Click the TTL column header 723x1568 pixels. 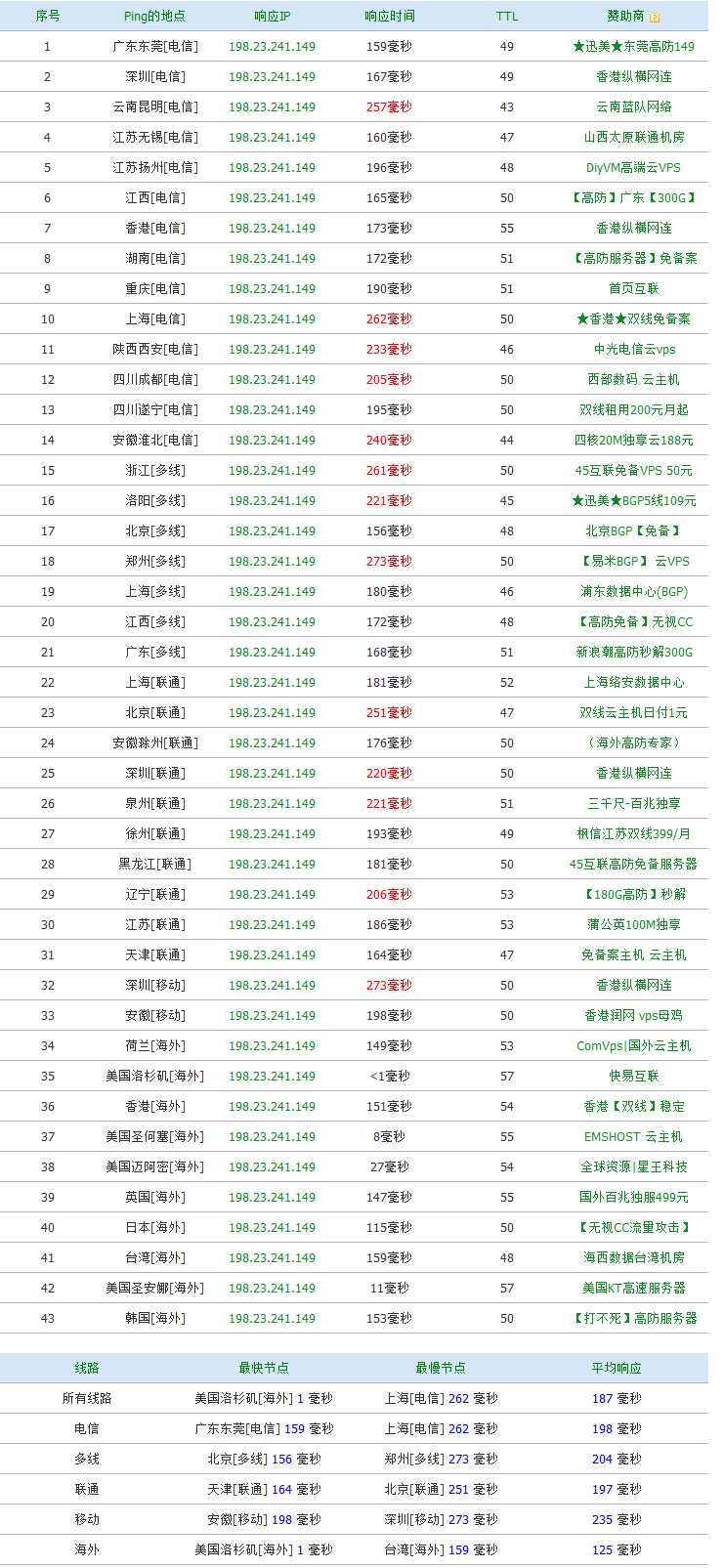506,17
